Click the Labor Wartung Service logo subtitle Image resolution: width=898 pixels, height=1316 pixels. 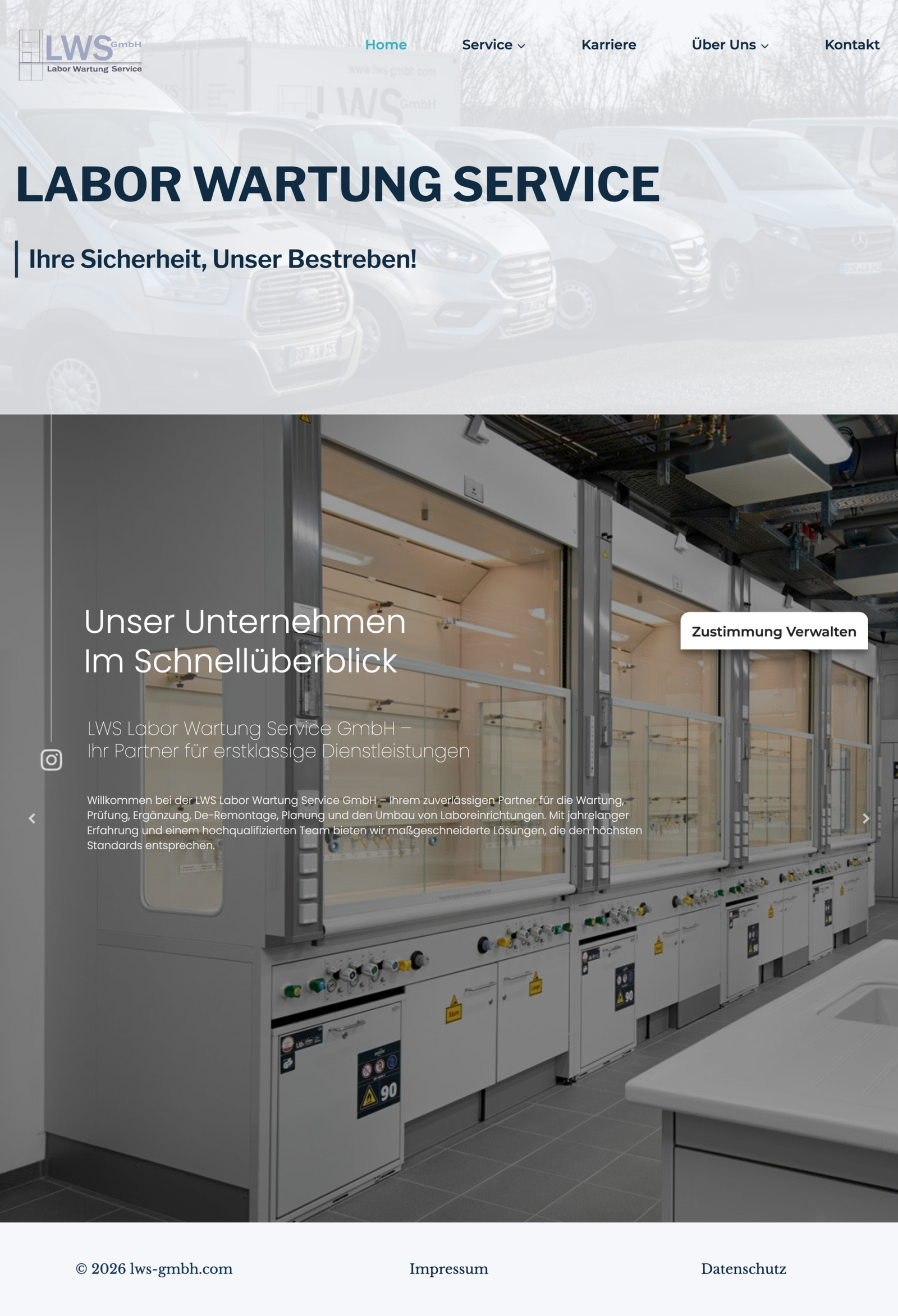[x=94, y=68]
